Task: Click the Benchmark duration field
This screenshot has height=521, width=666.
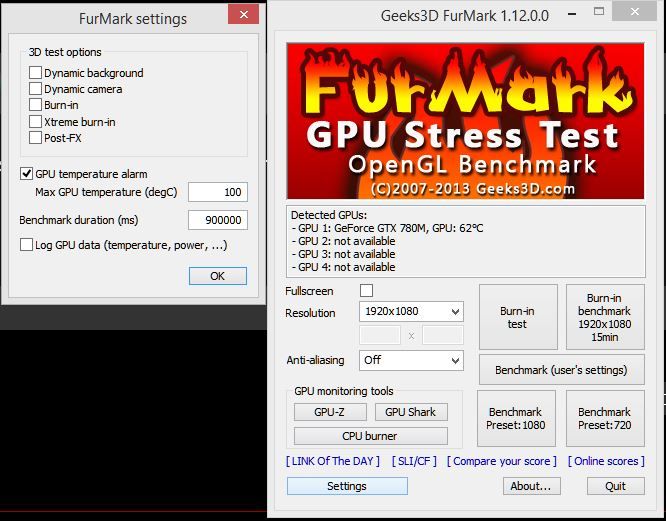Action: click(218, 220)
